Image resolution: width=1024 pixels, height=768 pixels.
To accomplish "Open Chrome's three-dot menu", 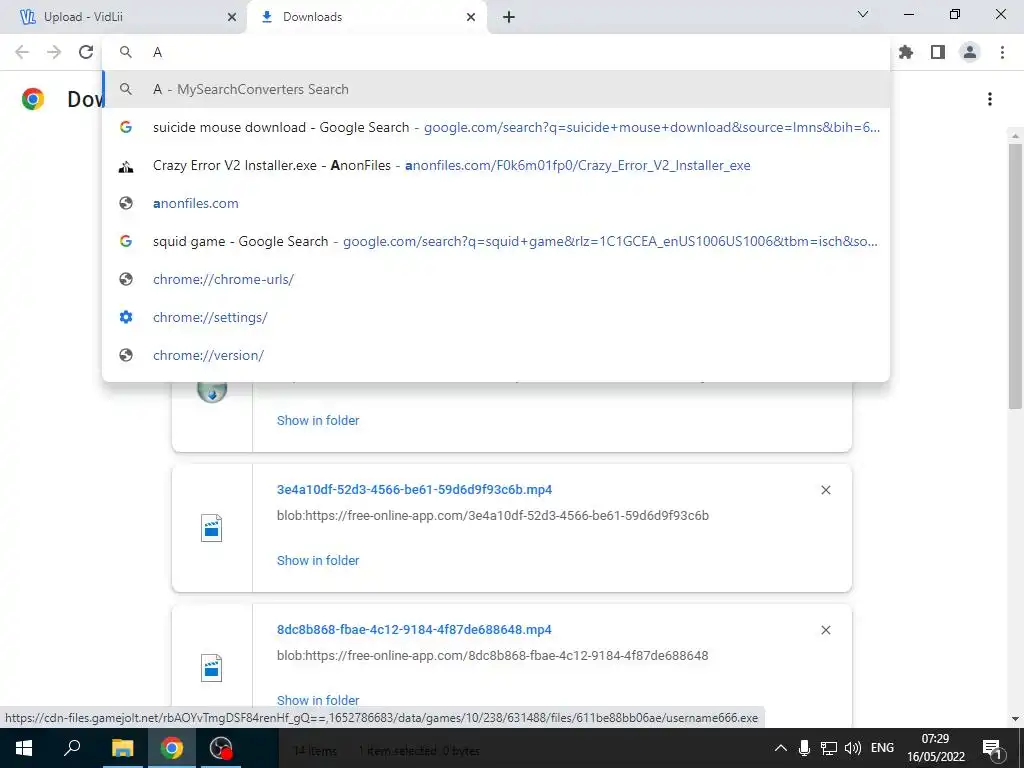I will coord(1002,52).
